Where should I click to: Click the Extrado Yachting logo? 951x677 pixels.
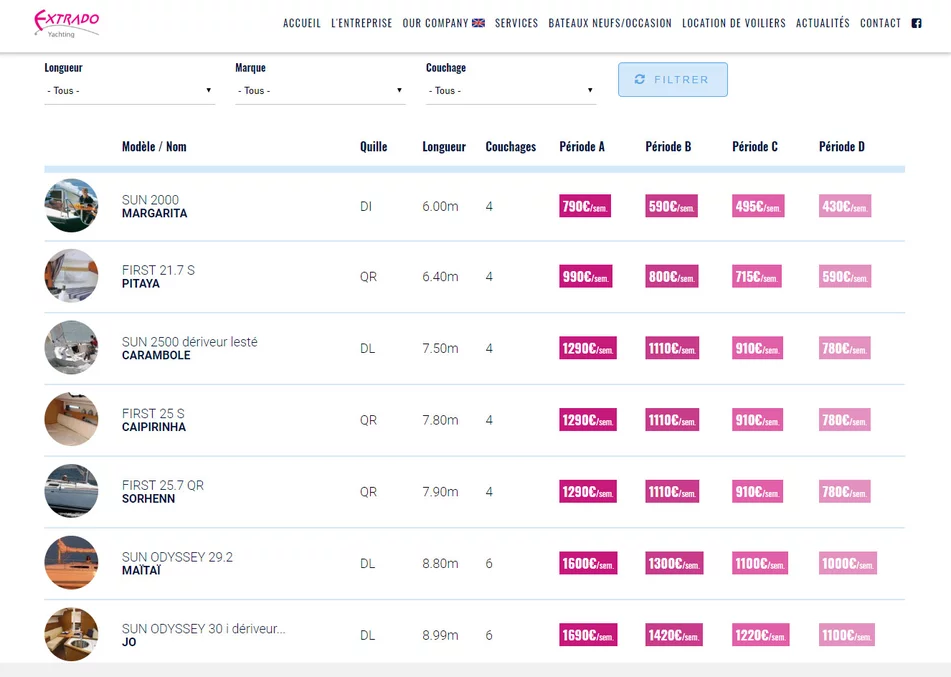click(66, 23)
